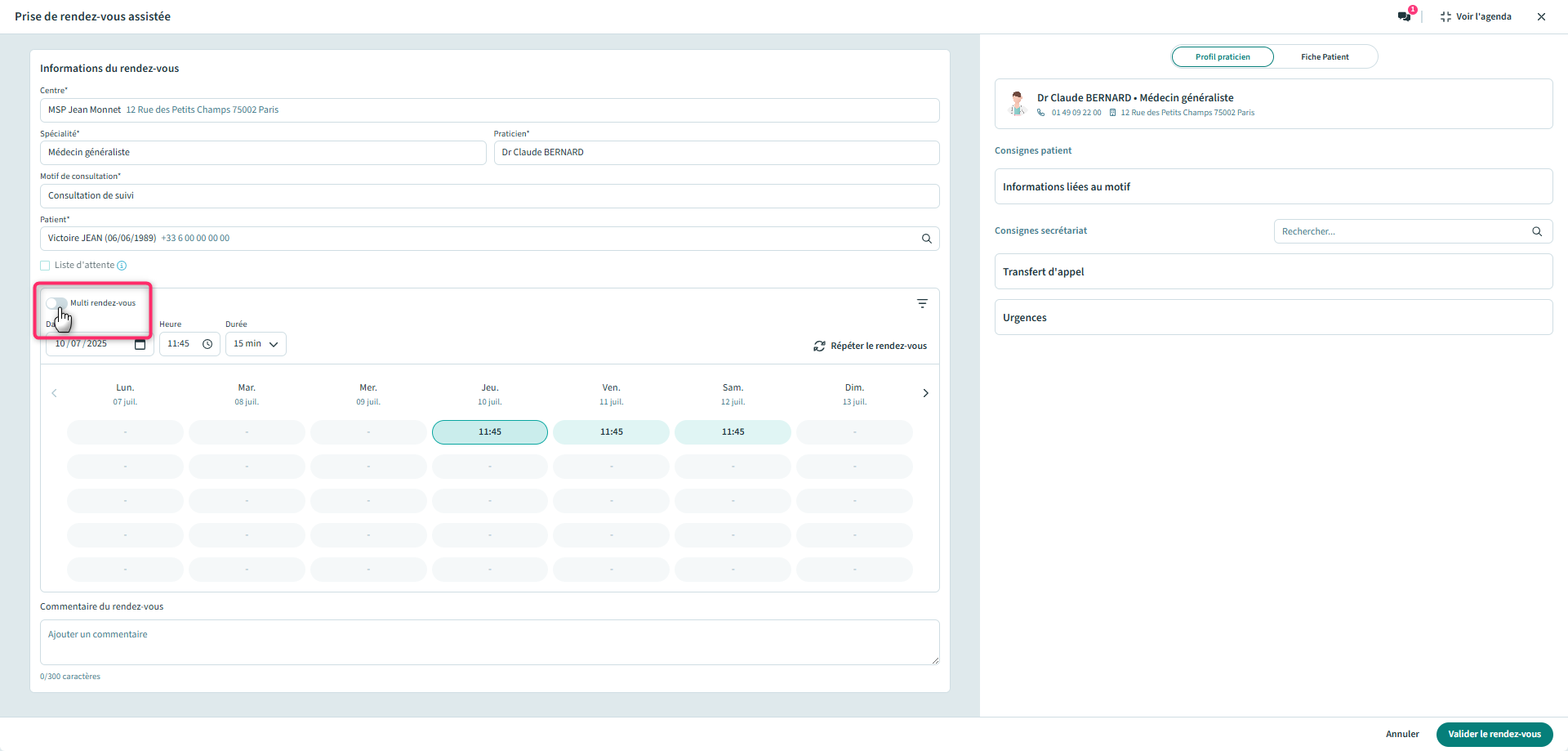Click the patient search magnifier icon
This screenshot has width=1568, height=751.
[x=926, y=239]
